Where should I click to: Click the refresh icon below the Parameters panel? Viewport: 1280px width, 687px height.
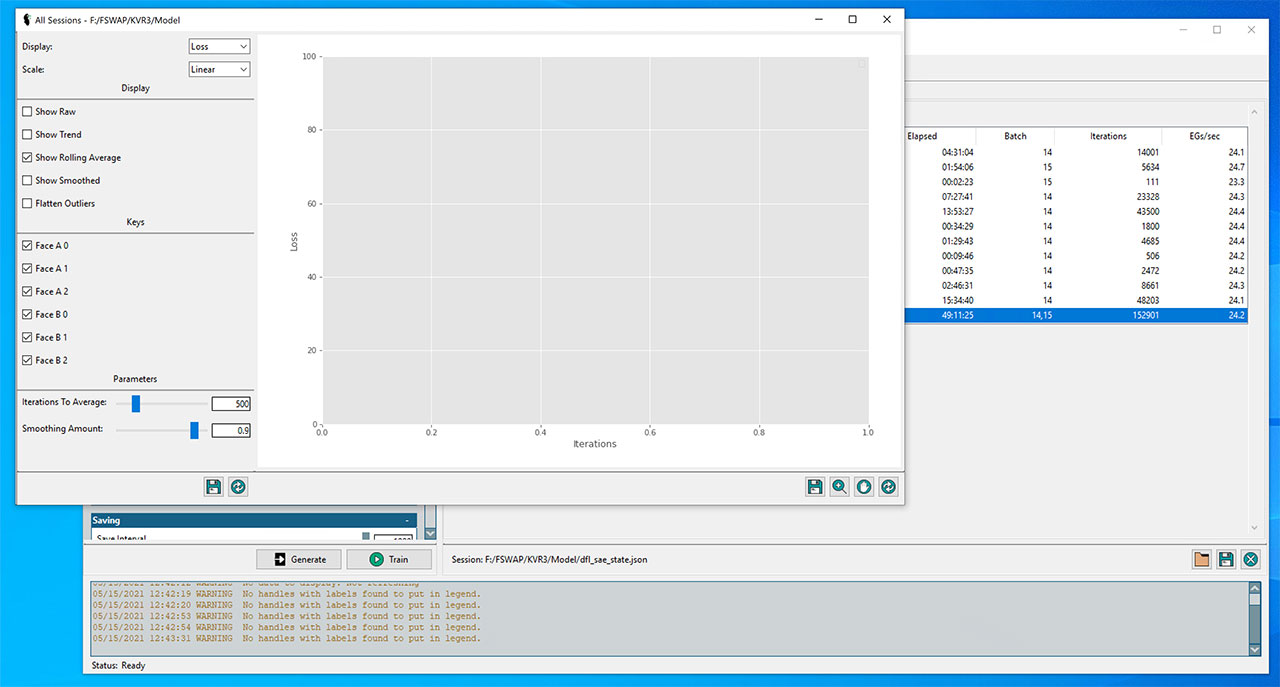tap(238, 487)
